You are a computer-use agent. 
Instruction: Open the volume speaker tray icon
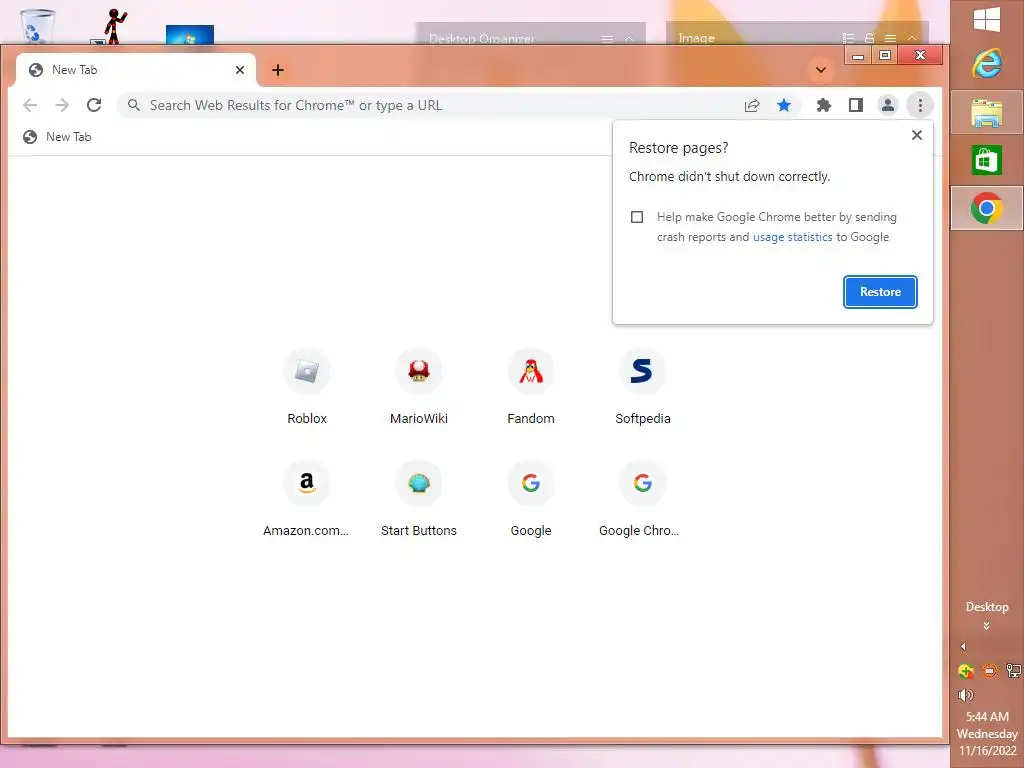[x=965, y=695]
